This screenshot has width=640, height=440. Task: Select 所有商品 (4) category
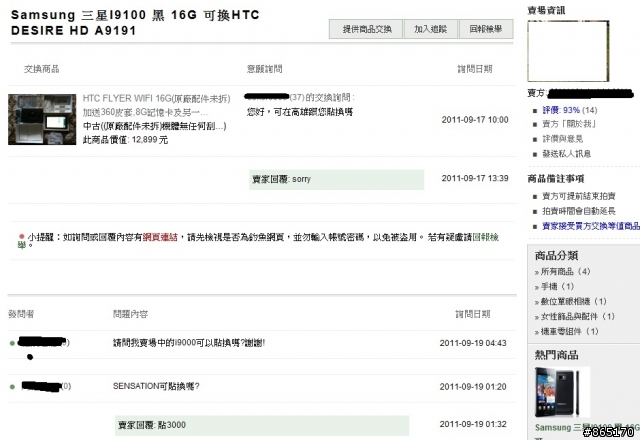565,271
